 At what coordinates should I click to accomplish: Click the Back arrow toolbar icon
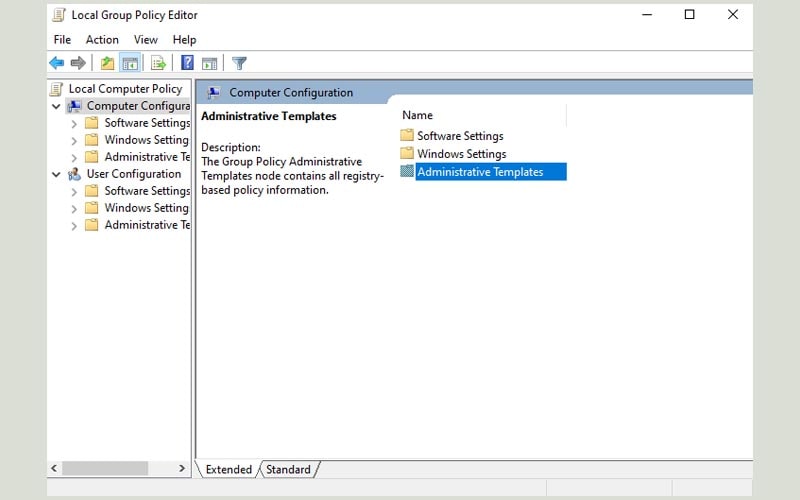pyautogui.click(x=57, y=63)
